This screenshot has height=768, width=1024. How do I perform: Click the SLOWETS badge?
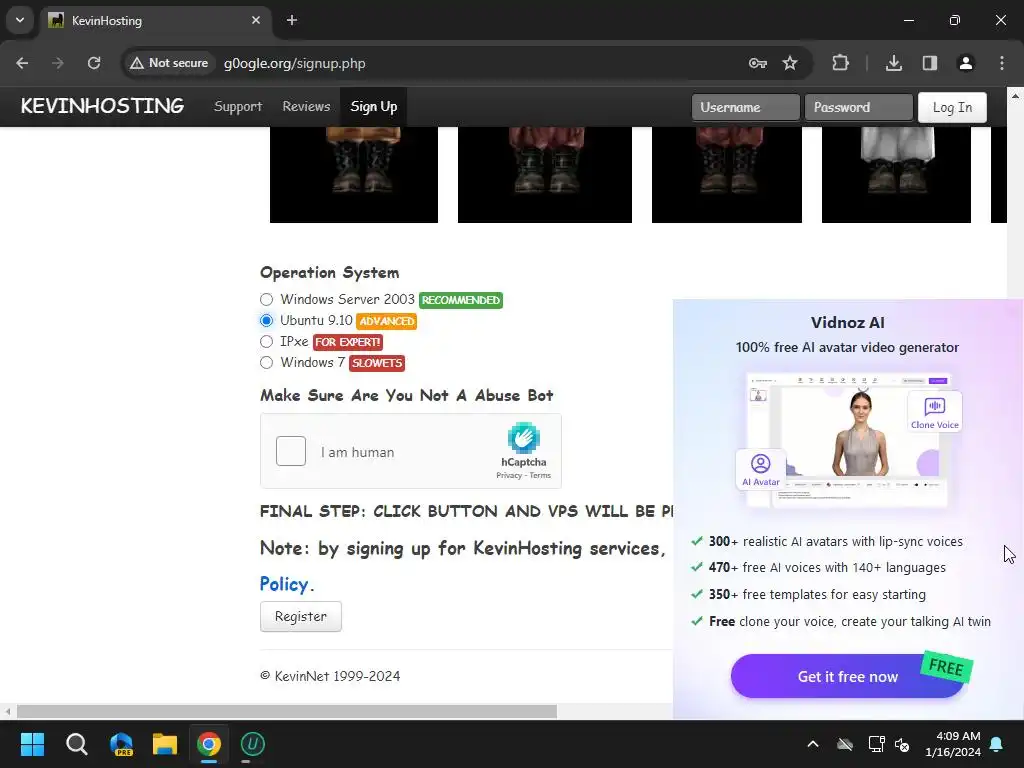pos(377,363)
